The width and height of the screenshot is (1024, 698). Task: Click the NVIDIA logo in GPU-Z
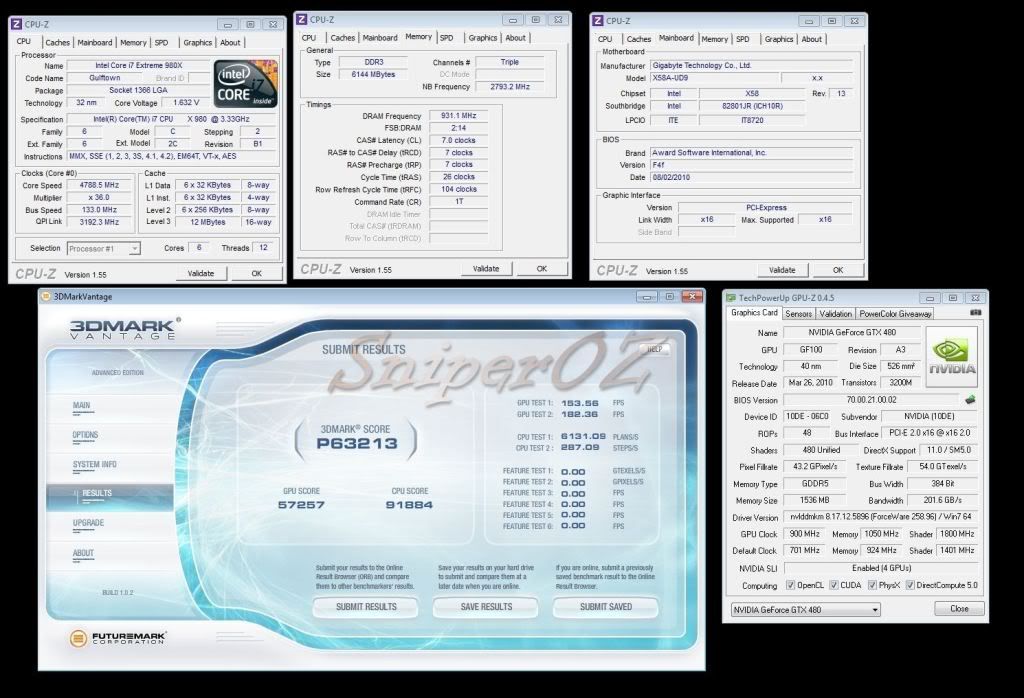tap(952, 358)
